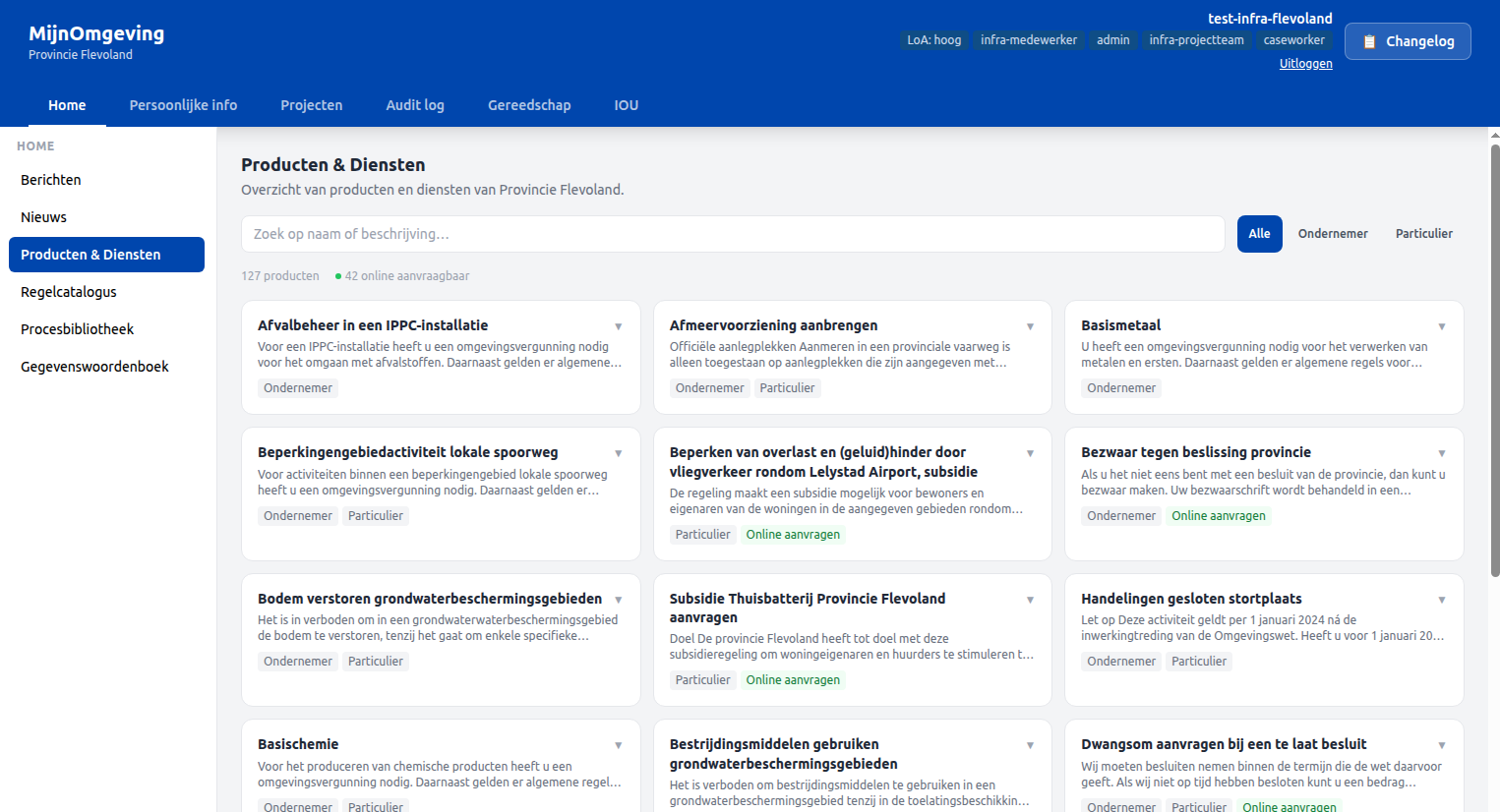The image size is (1500, 812).
Task: Expand the Bezwaar tegen beslissing provincie card
Action: 1442,452
